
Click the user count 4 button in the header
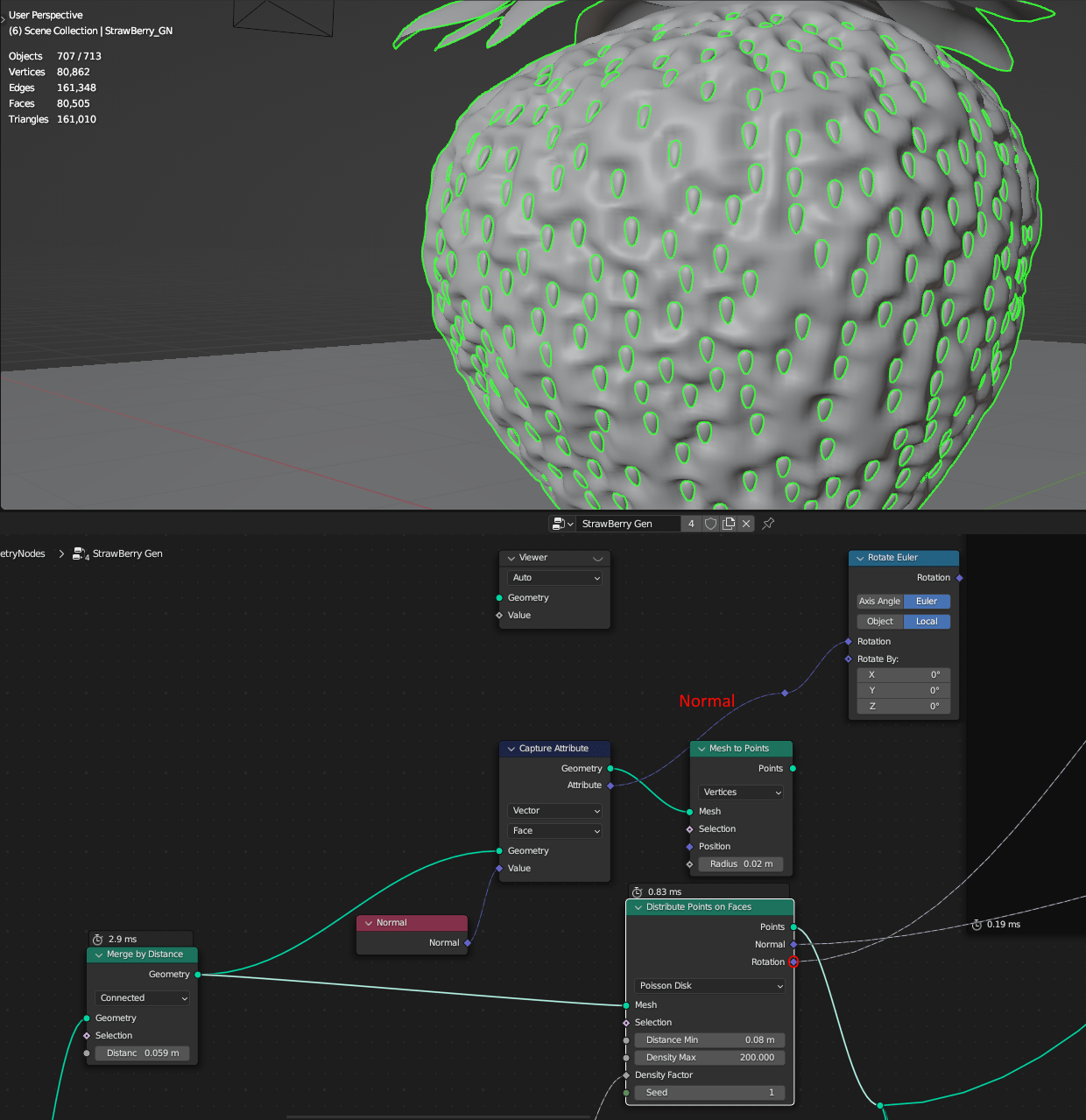(x=691, y=523)
